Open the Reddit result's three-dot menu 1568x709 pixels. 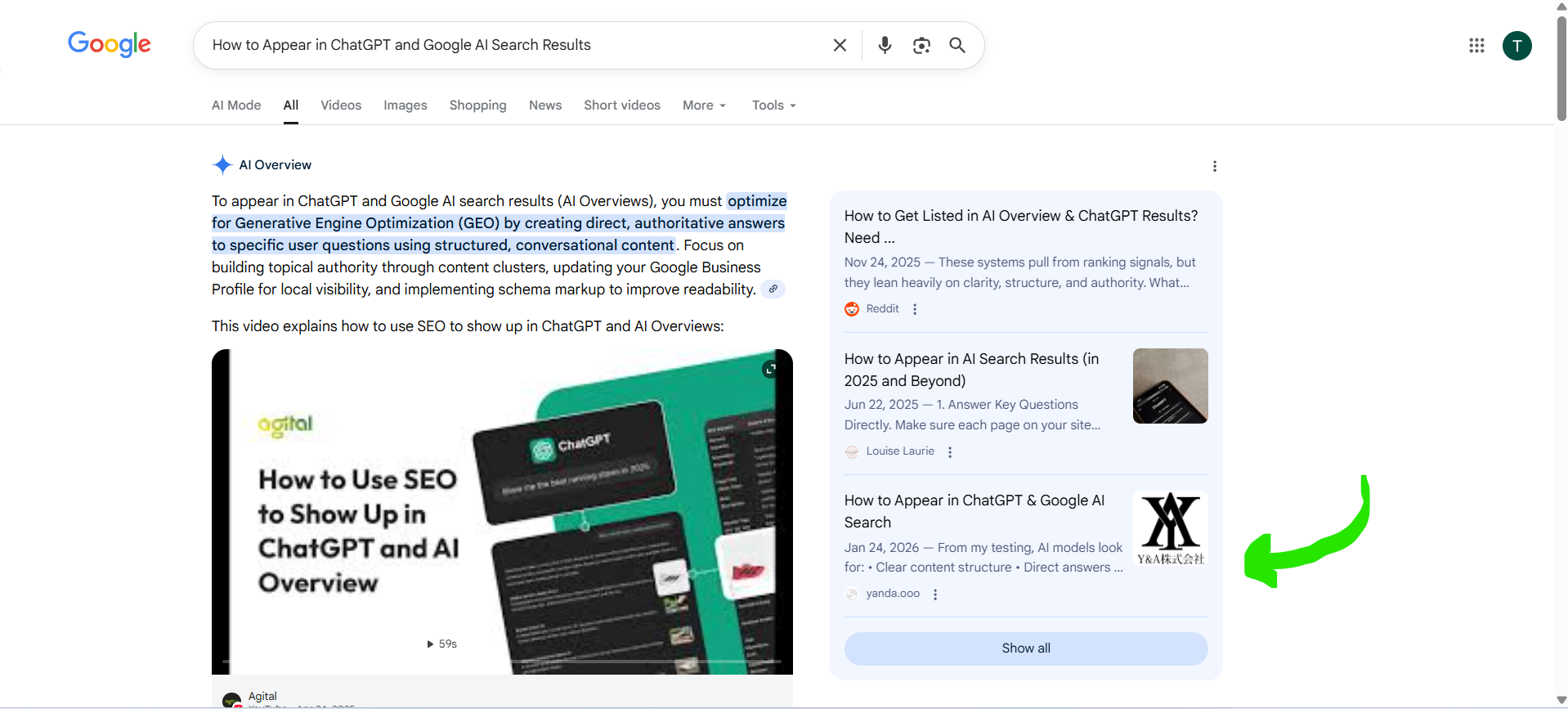tap(915, 309)
